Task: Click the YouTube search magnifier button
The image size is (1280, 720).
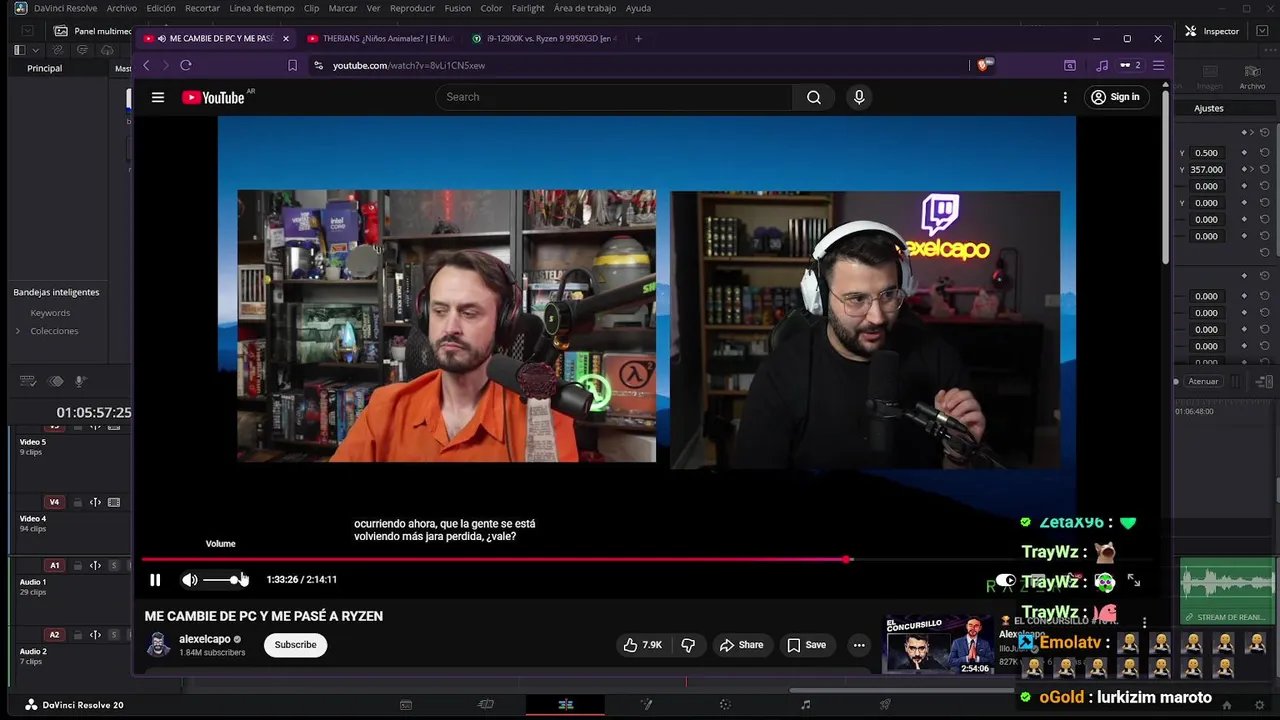Action: coord(814,97)
